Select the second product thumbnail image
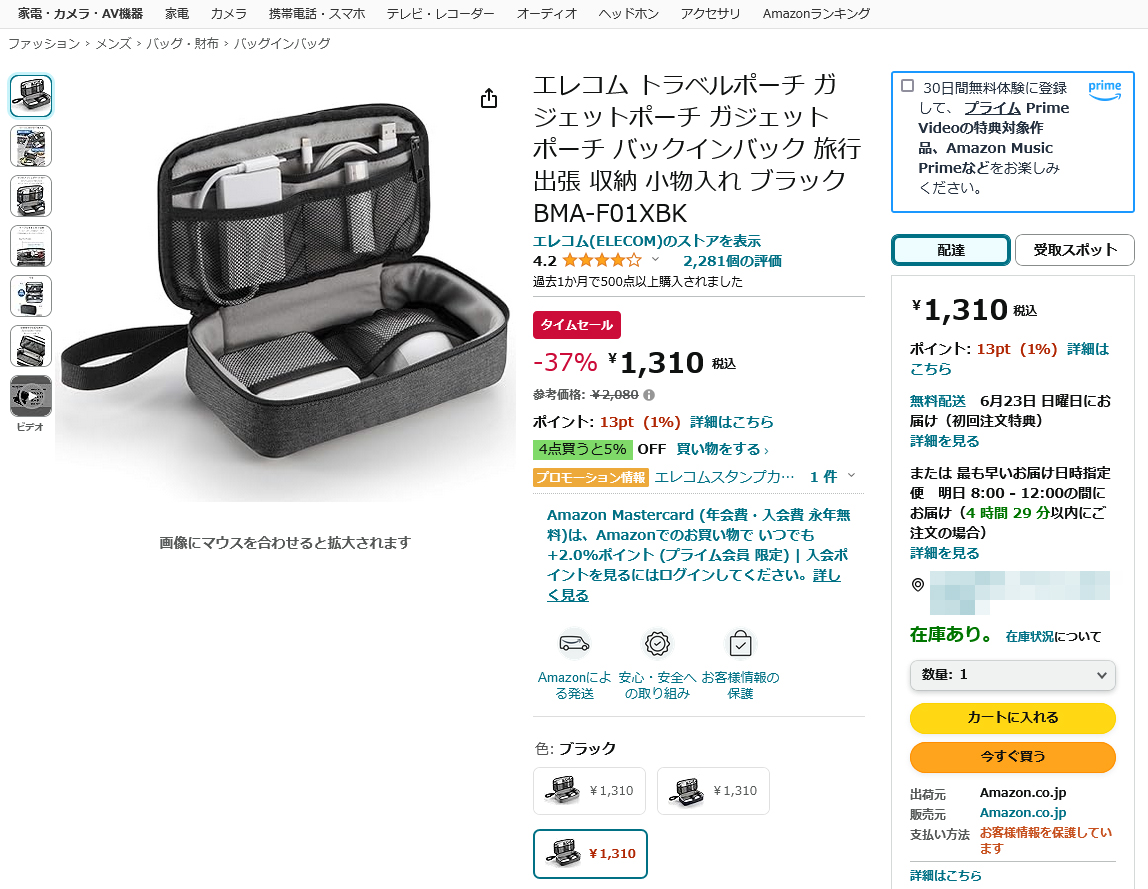Screen dimensions: 1148x889 pyautogui.click(x=31, y=146)
